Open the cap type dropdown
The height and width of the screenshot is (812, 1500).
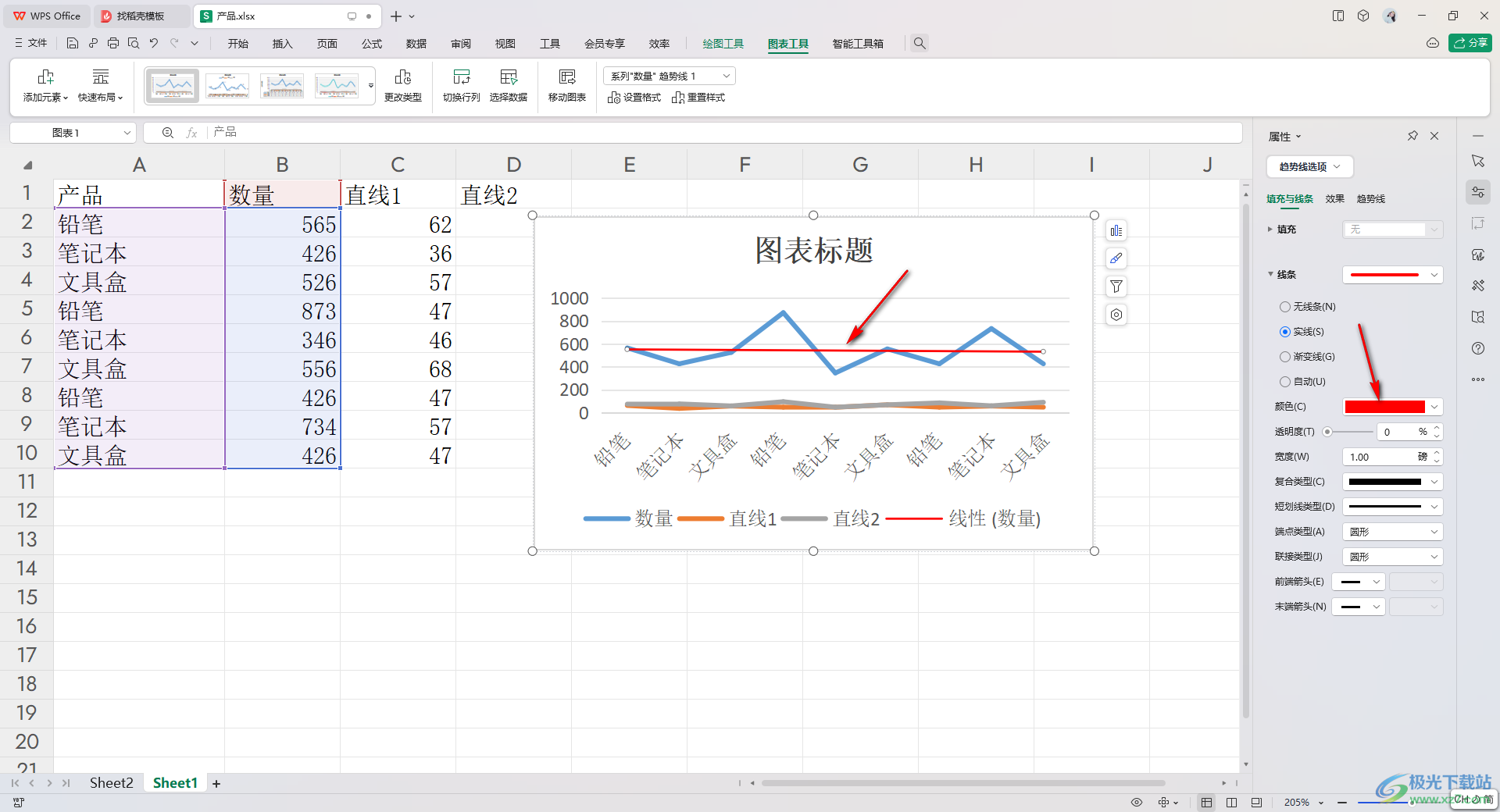(1392, 532)
